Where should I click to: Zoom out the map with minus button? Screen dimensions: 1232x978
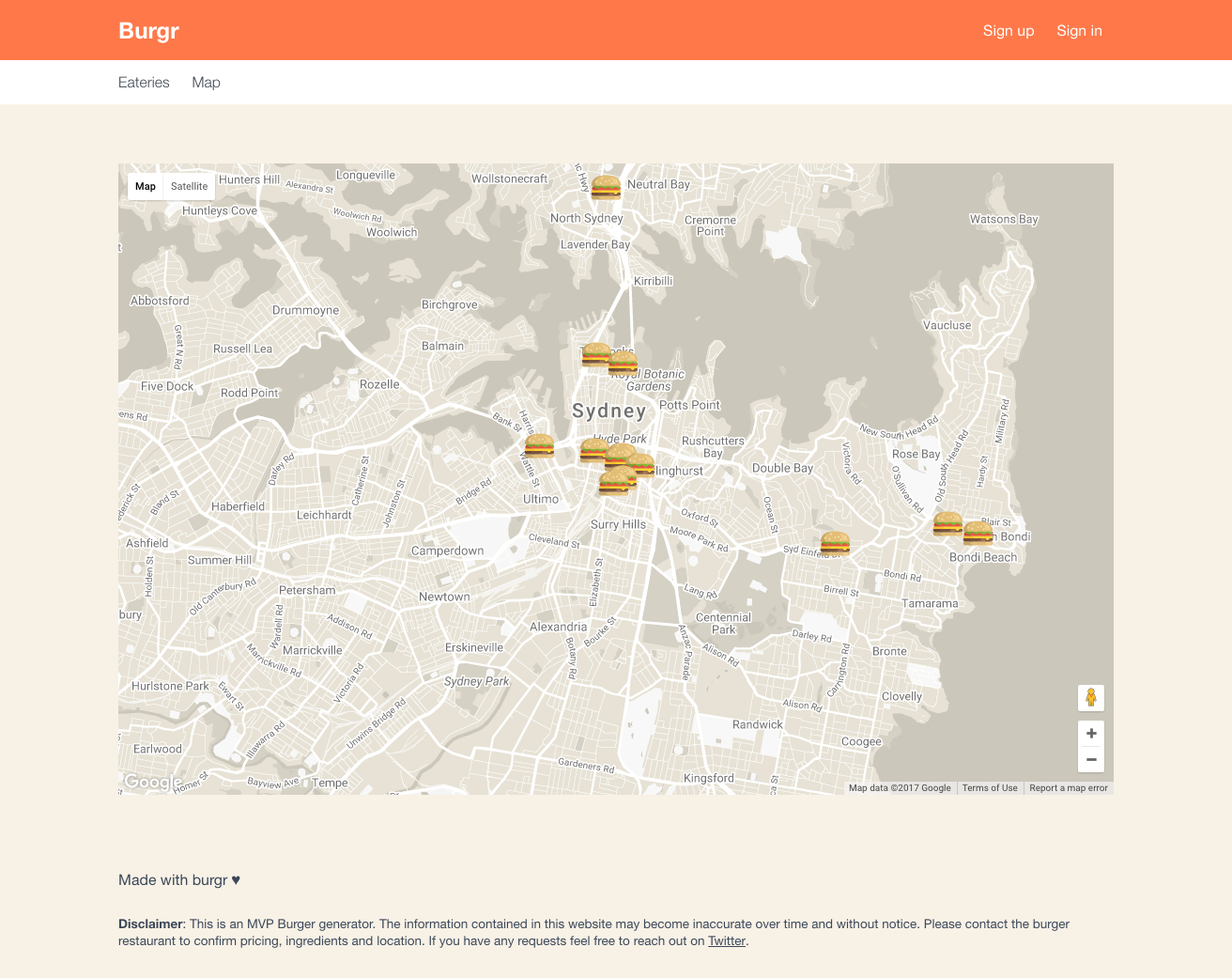coord(1090,759)
